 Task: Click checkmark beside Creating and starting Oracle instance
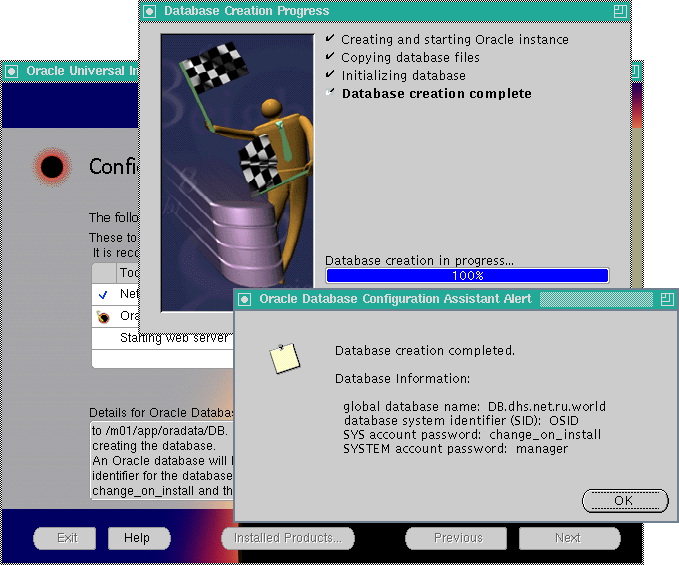[x=330, y=39]
